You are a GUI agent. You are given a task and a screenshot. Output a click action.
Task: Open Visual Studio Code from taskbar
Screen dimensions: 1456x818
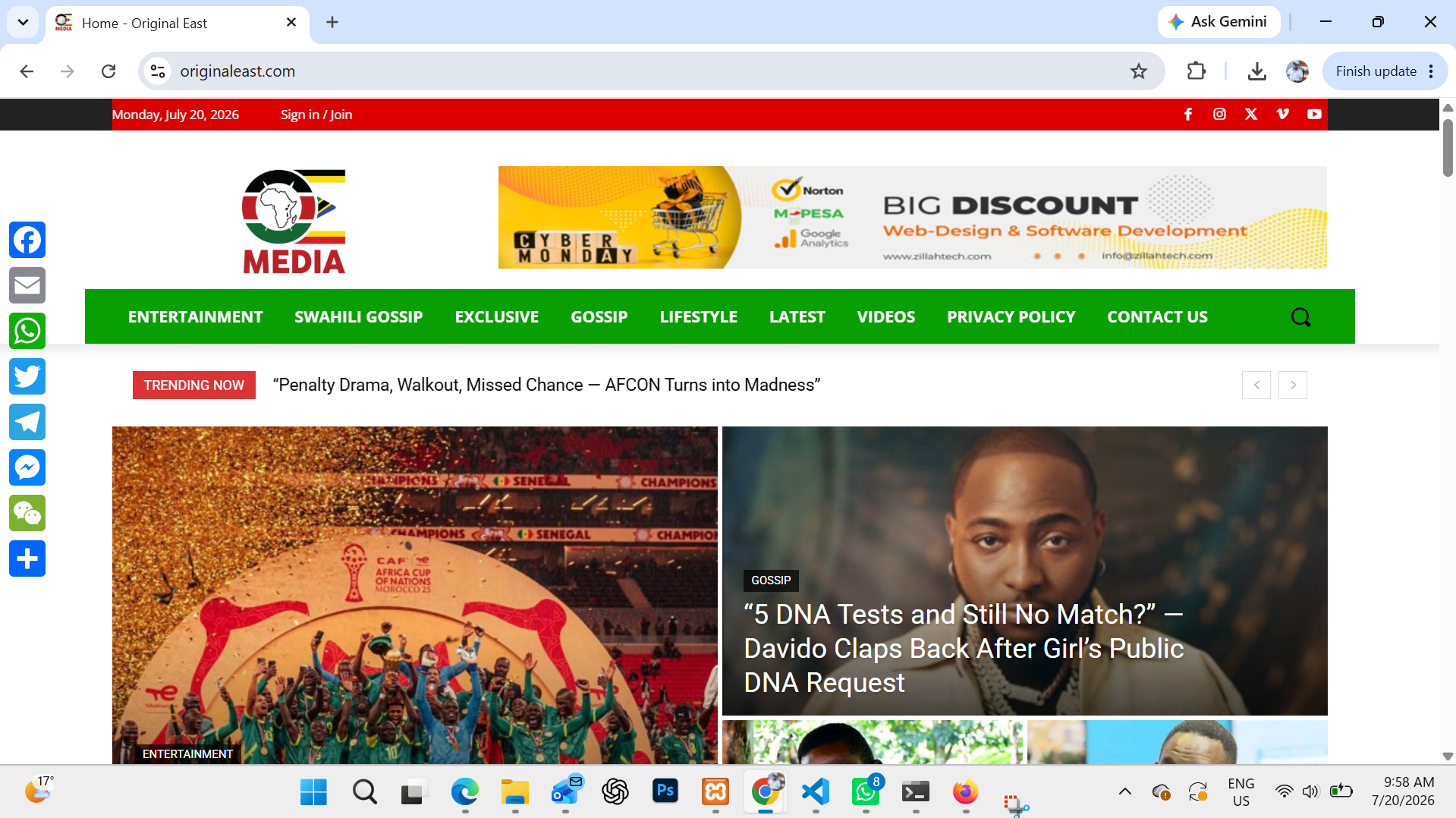pyautogui.click(x=816, y=792)
